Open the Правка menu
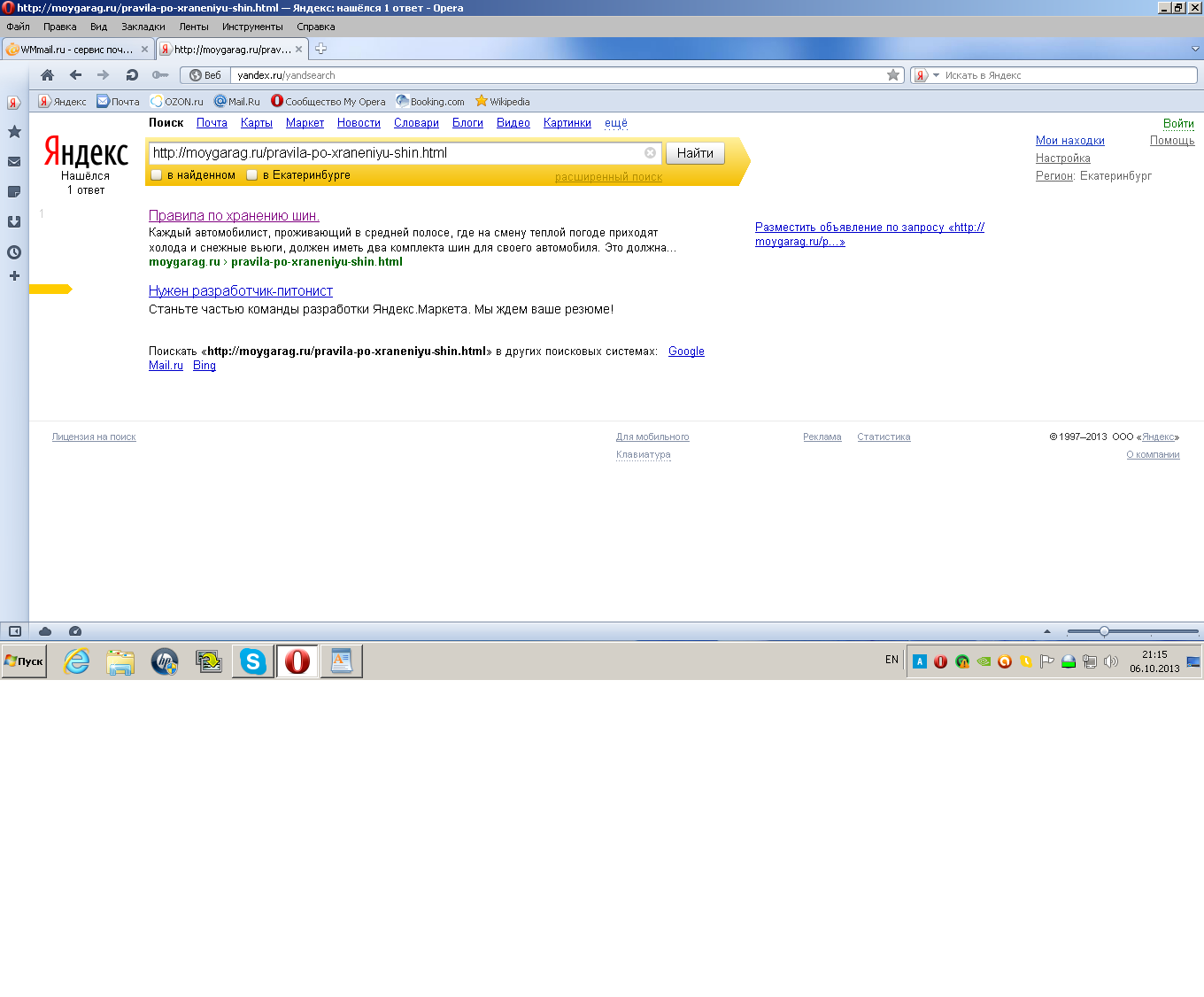 pyautogui.click(x=59, y=27)
